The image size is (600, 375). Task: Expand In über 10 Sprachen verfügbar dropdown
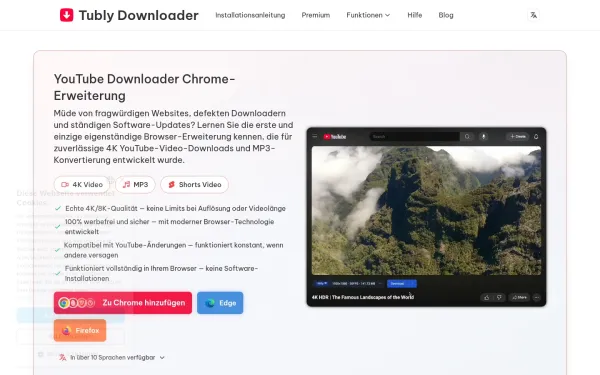coord(112,357)
